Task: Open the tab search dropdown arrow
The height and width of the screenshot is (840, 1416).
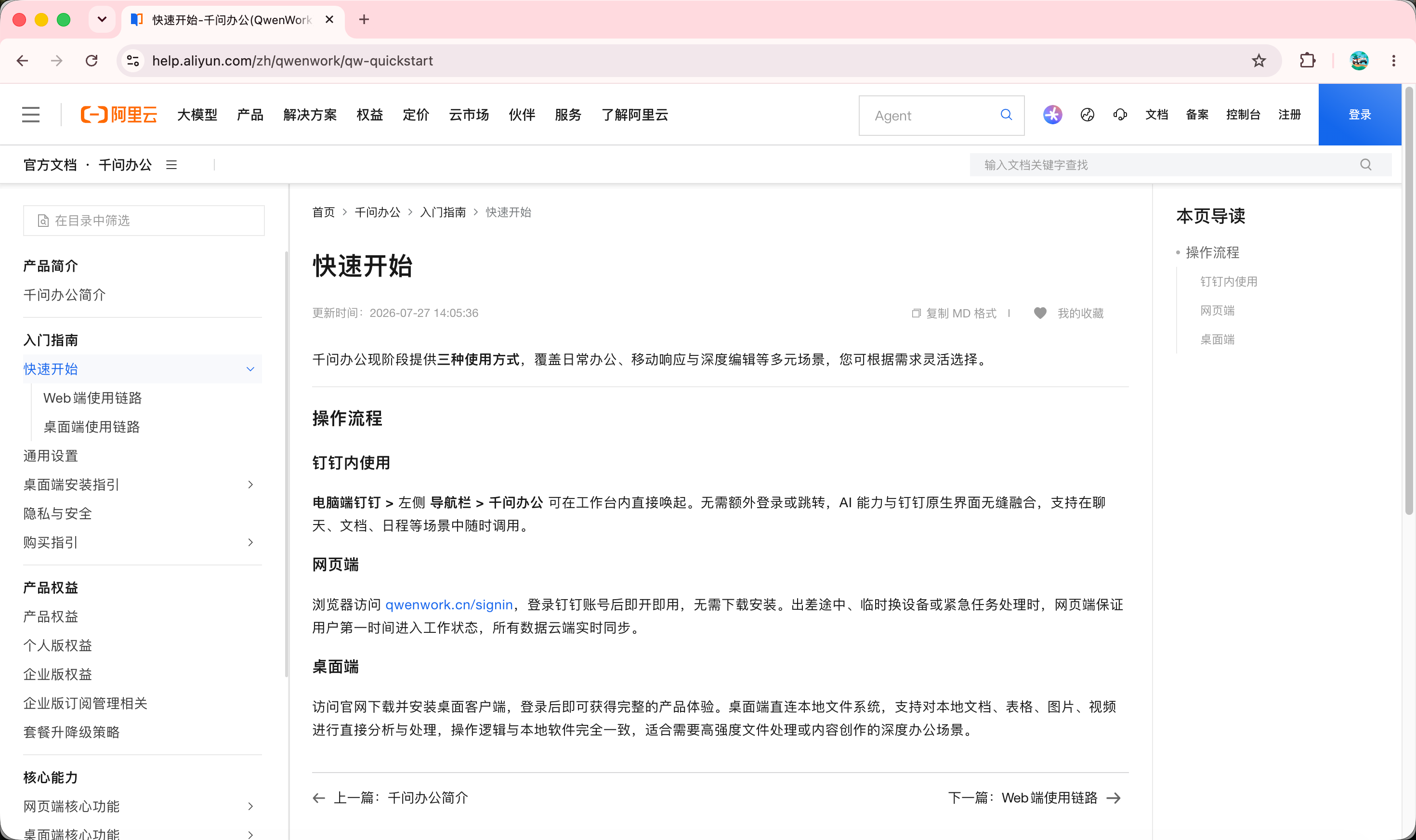Action: point(102,20)
